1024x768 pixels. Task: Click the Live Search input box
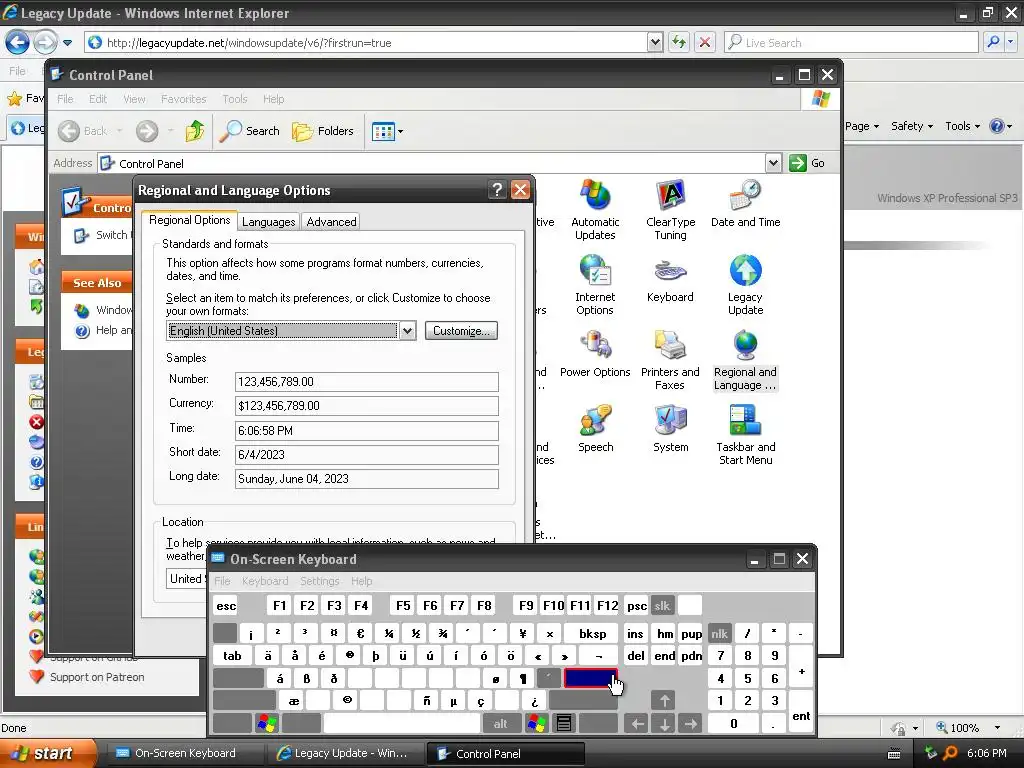click(859, 42)
